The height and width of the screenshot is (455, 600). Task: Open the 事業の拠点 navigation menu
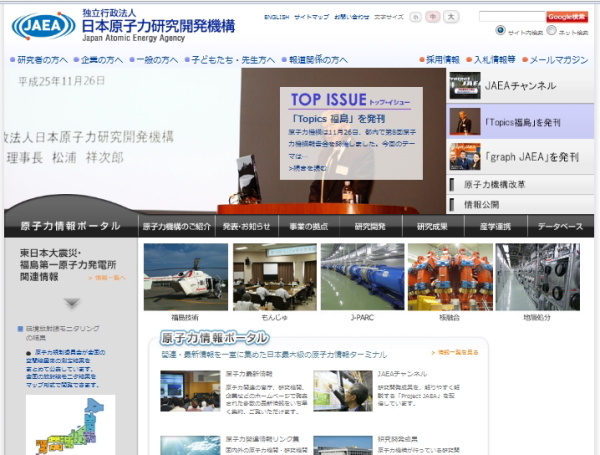click(x=310, y=227)
